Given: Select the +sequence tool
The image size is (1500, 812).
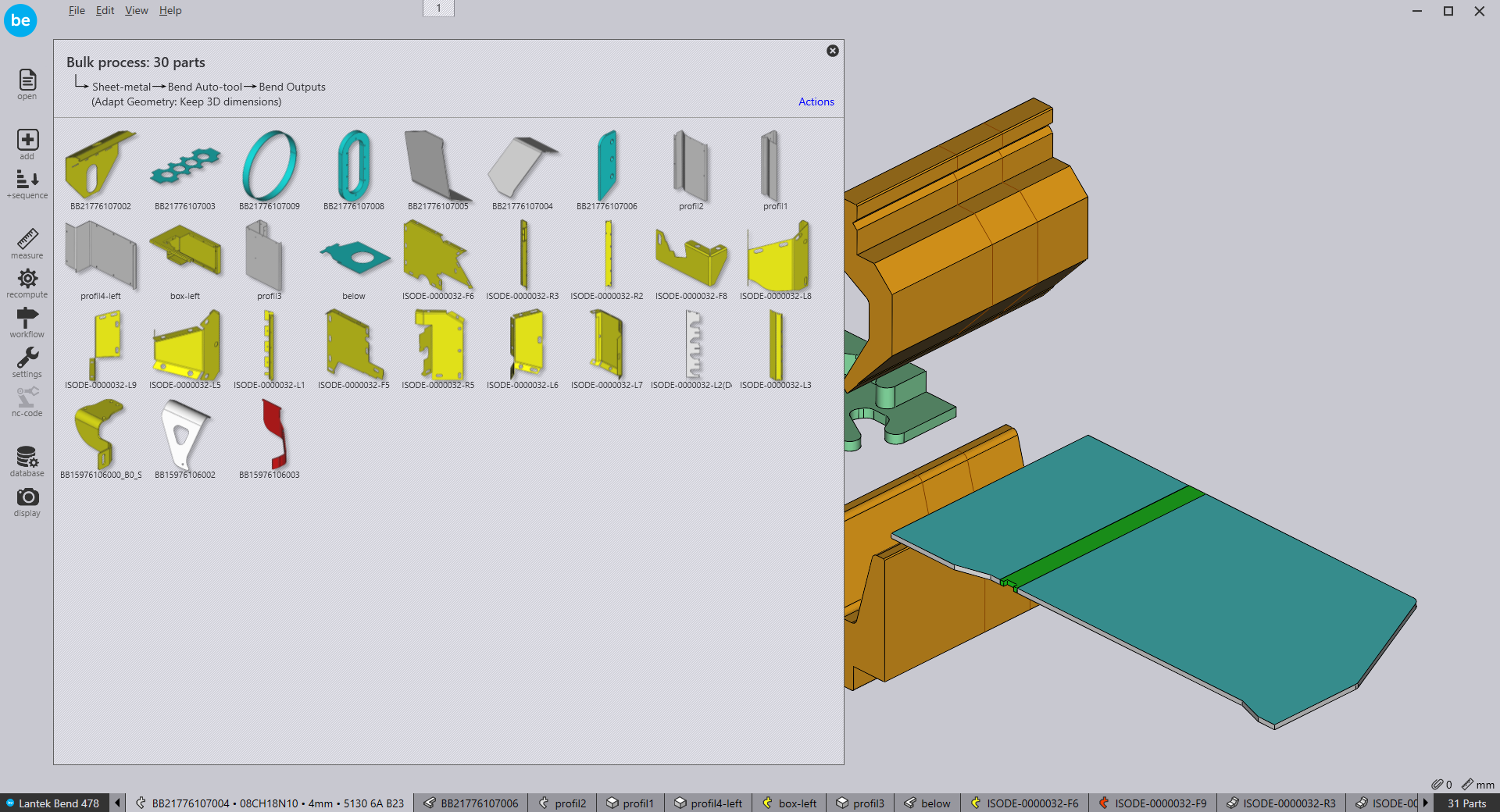Looking at the screenshot, I should (x=27, y=181).
